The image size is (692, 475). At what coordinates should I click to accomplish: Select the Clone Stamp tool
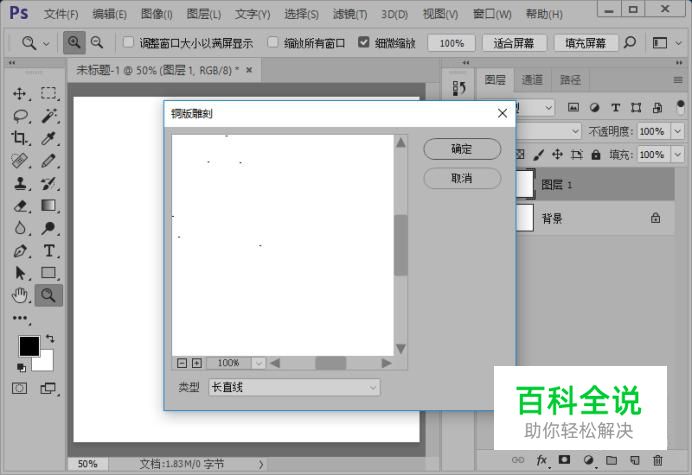pos(20,183)
